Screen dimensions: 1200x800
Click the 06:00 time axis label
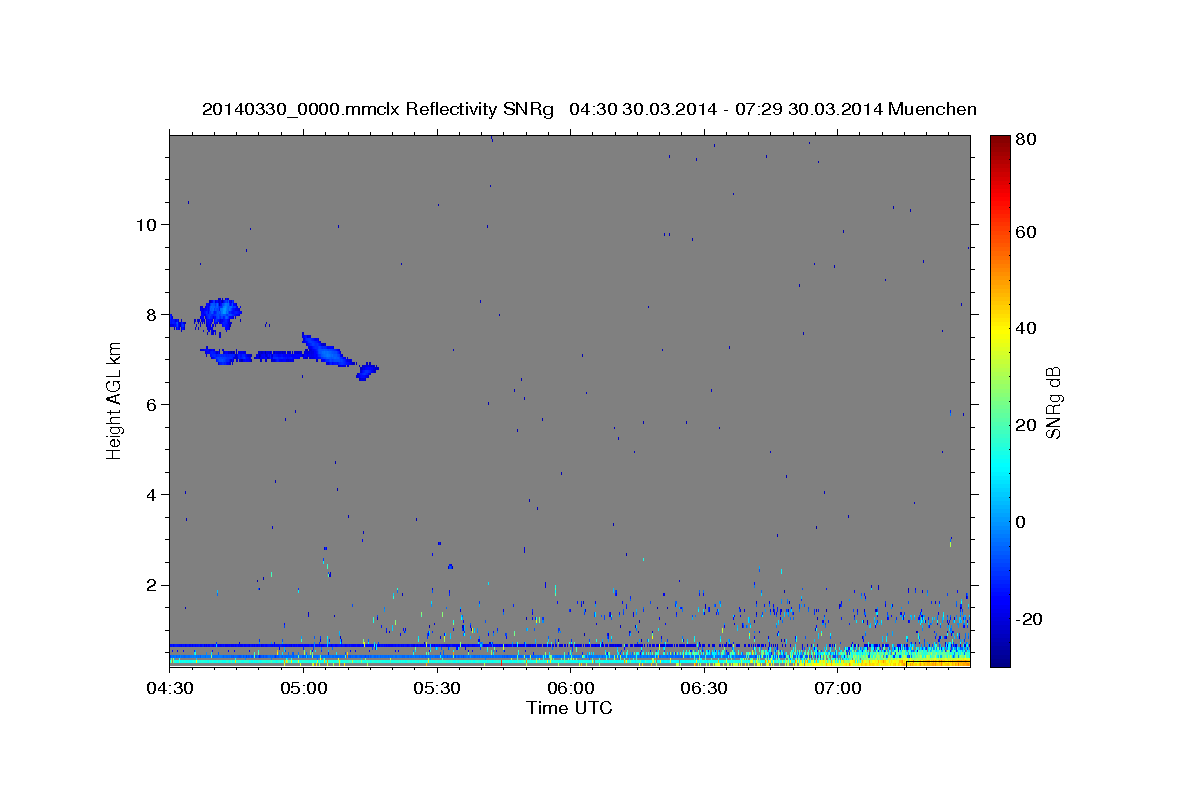click(x=570, y=689)
